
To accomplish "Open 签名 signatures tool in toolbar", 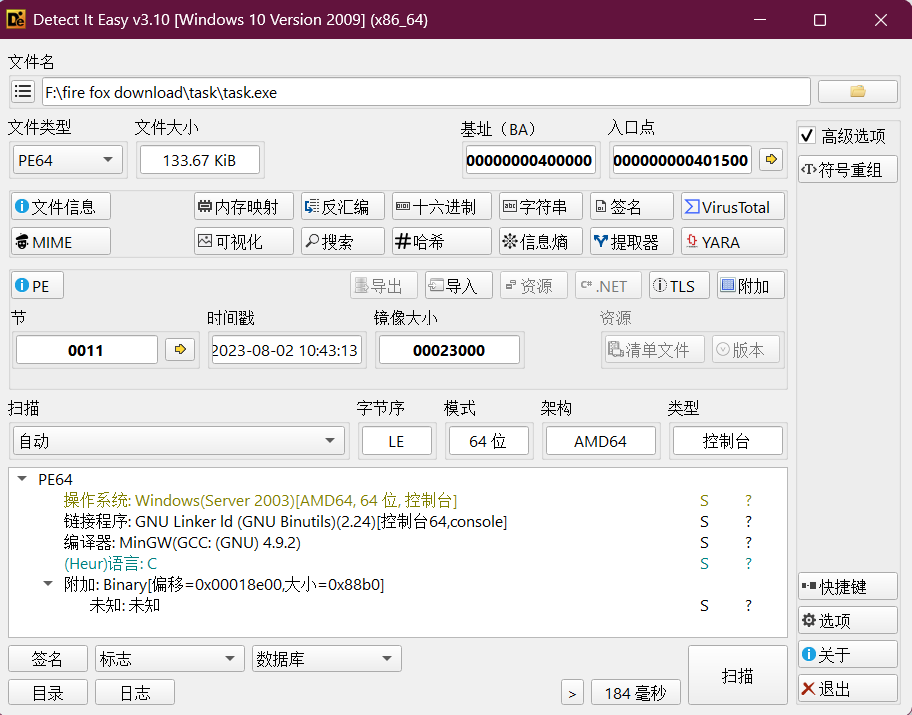I will point(632,207).
